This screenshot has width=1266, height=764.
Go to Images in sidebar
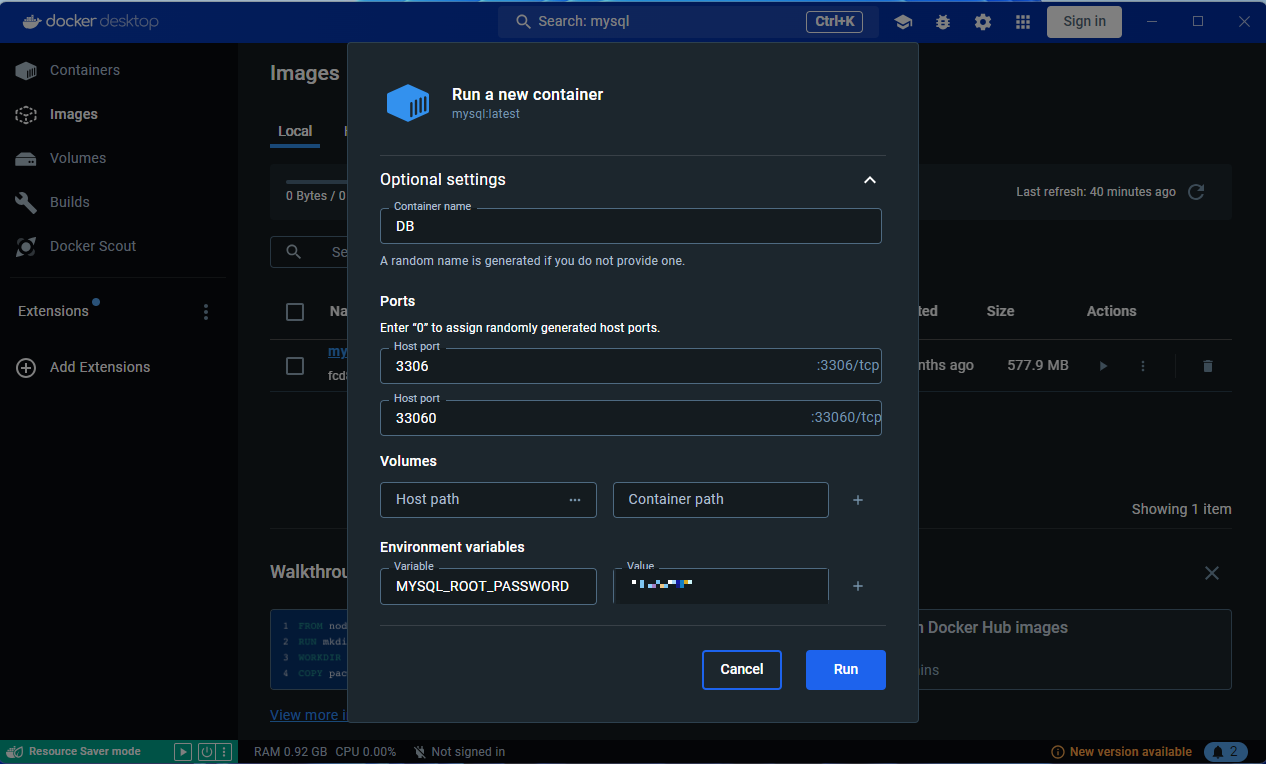click(74, 114)
